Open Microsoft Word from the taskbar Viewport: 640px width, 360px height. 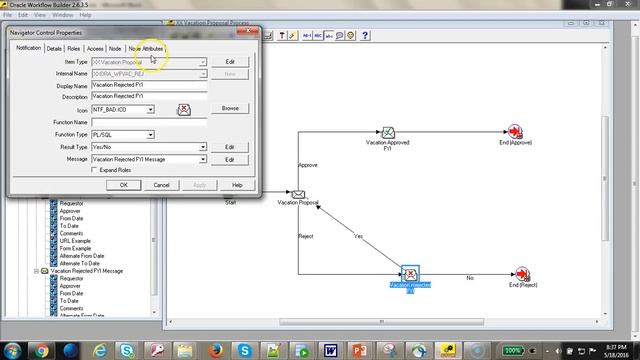[x=330, y=351]
